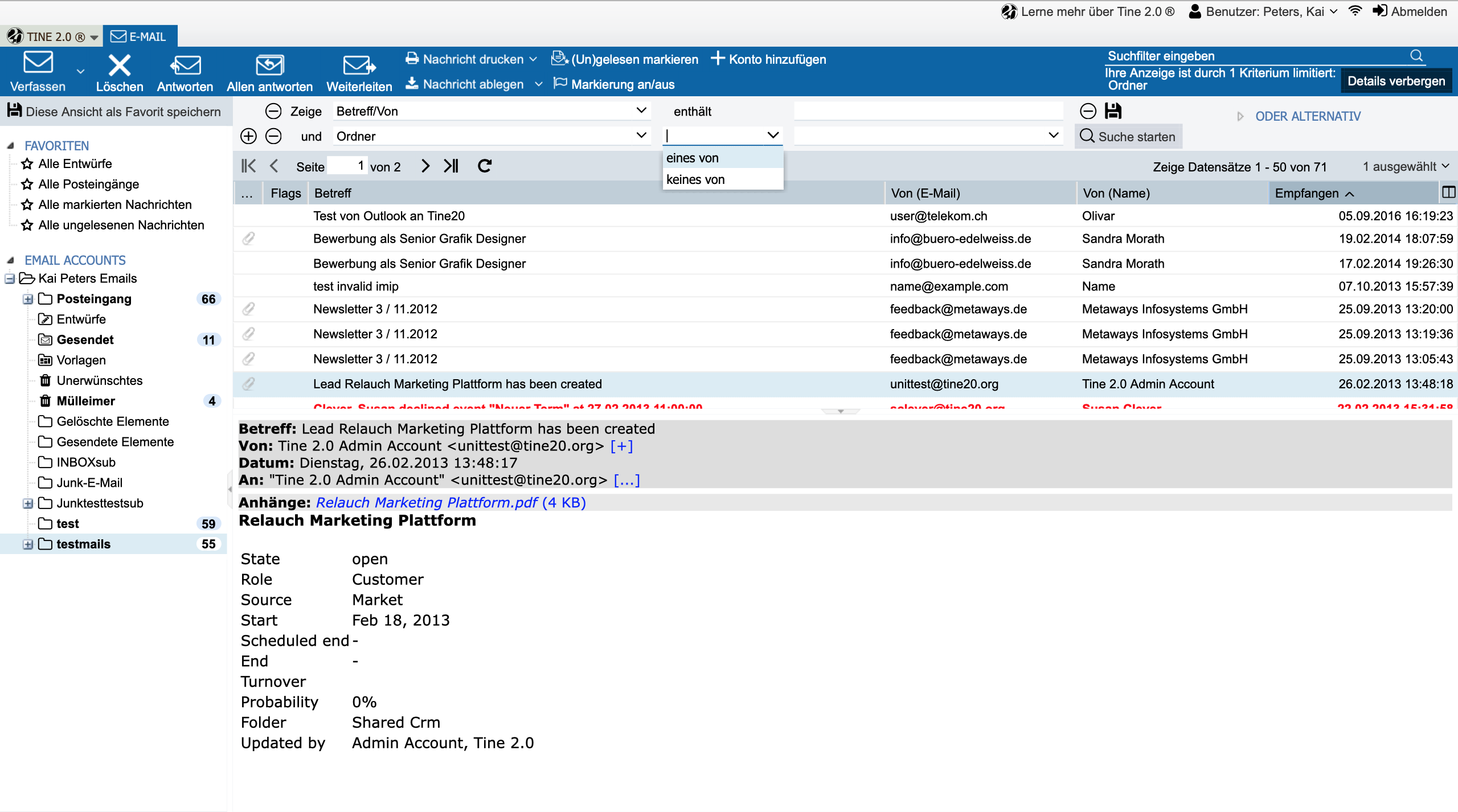Click the save filter floppy disk icon
The height and width of the screenshot is (812, 1458).
[1113, 111]
